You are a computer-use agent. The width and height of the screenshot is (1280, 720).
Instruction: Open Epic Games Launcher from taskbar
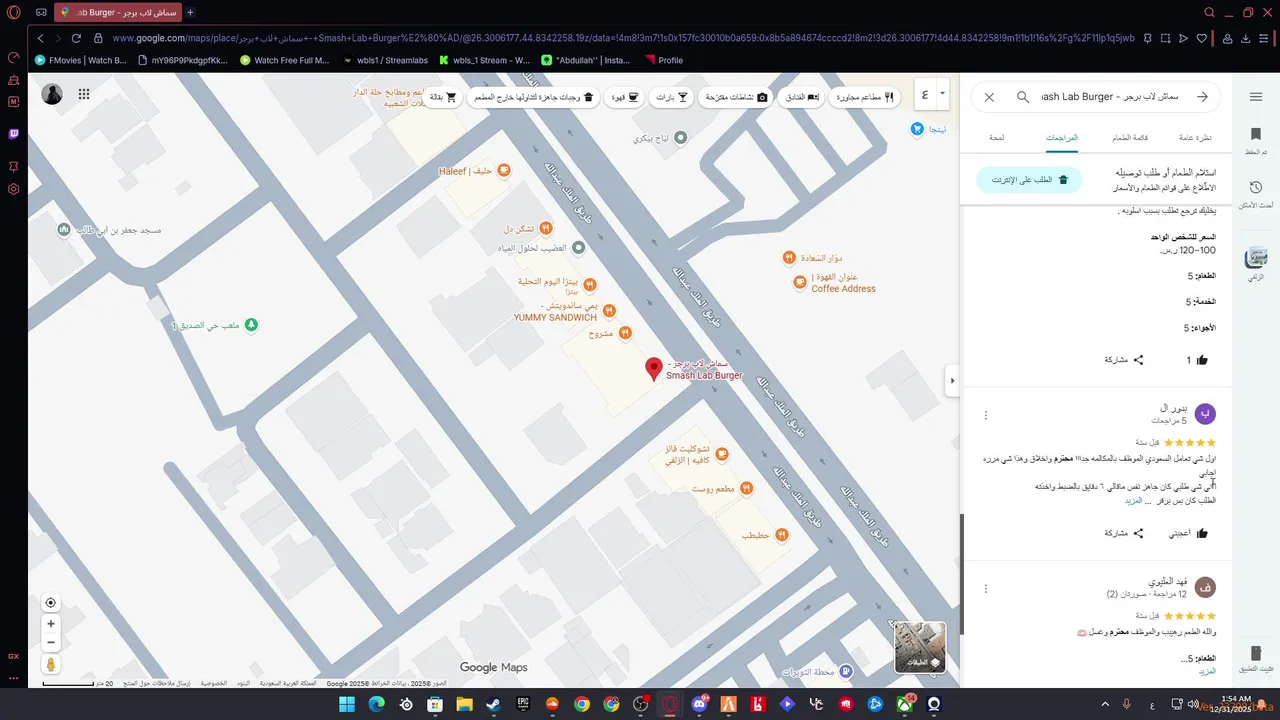pos(523,704)
